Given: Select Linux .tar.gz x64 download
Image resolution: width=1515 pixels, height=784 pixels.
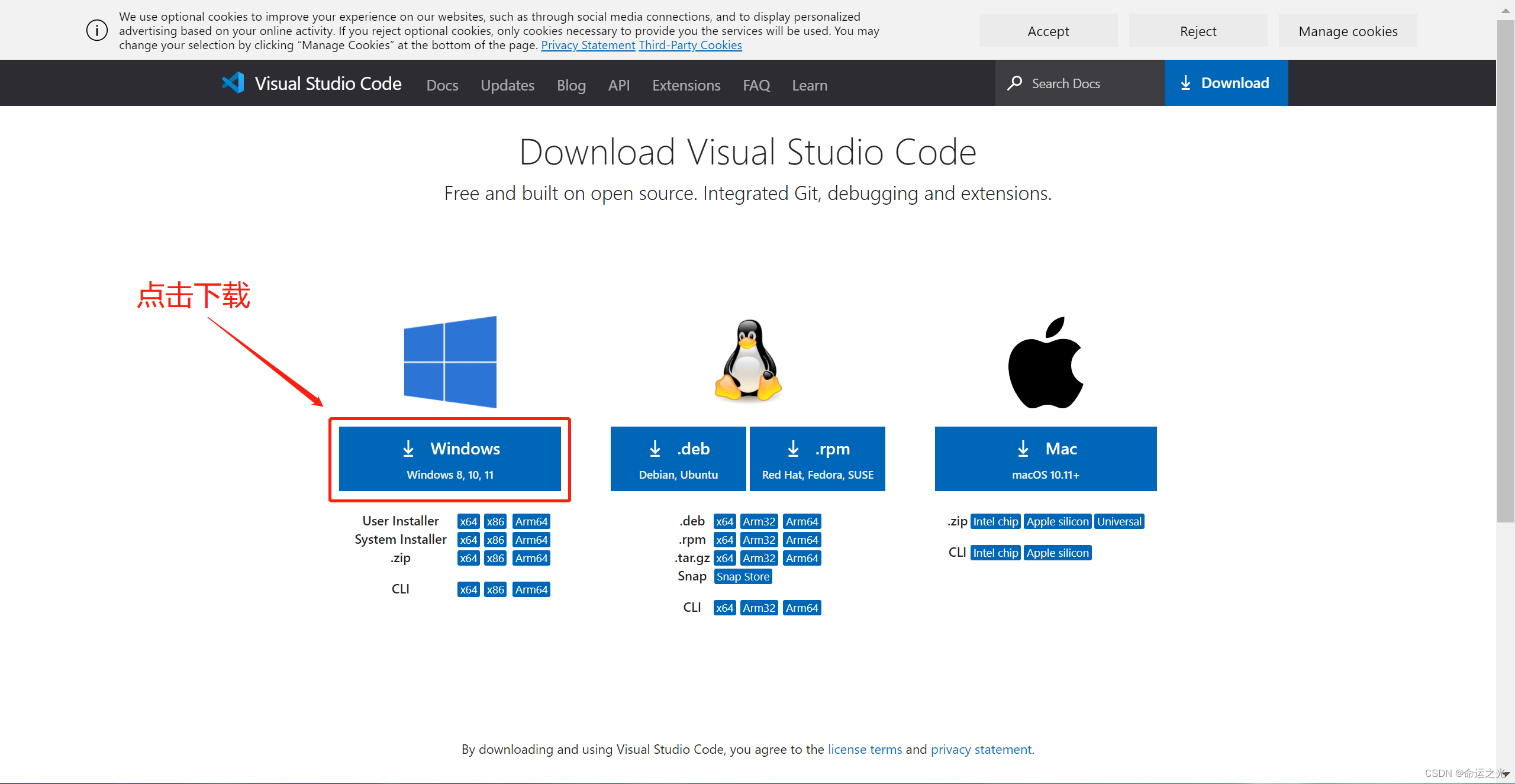Looking at the screenshot, I should coord(724,558).
